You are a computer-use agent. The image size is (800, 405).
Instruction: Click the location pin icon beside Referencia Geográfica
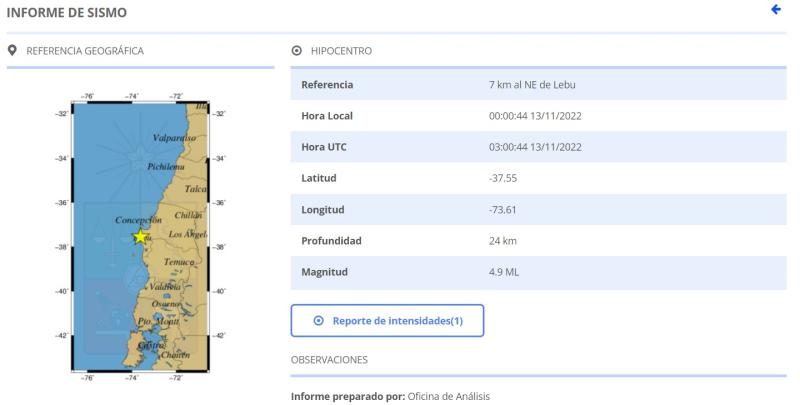click(x=12, y=50)
